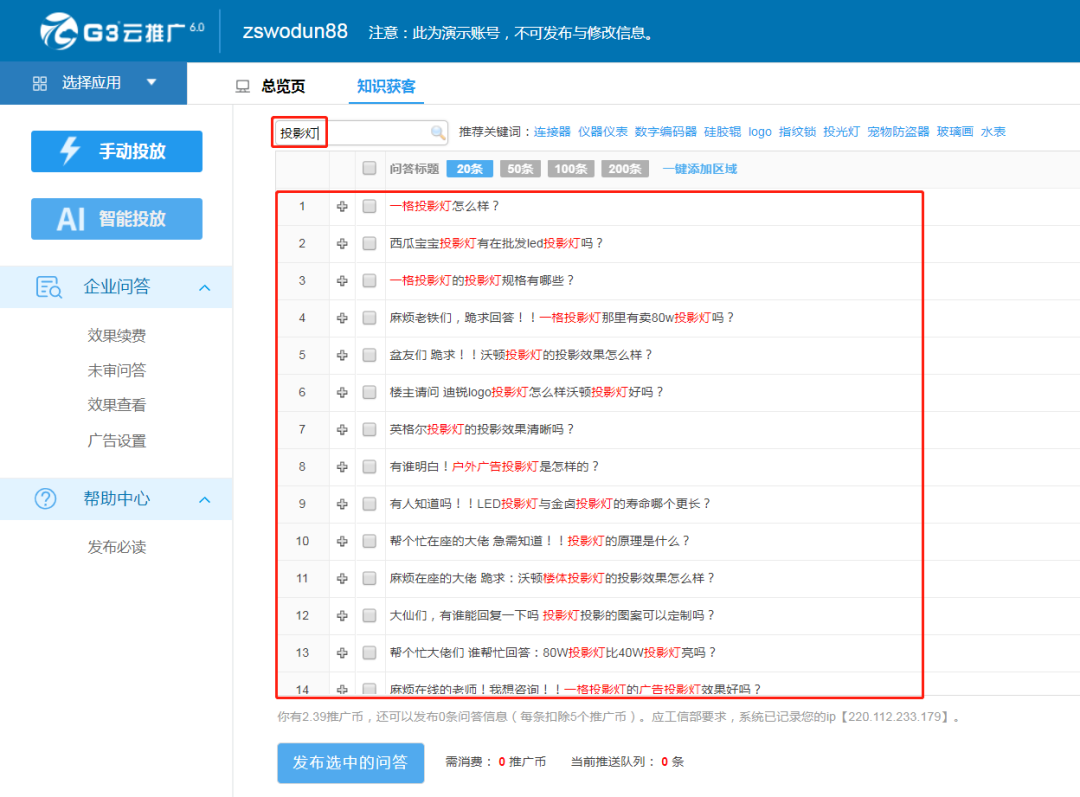Image resolution: width=1080 pixels, height=797 pixels.
Task: Click recommended keyword 指纹锁
Action: click(x=798, y=132)
